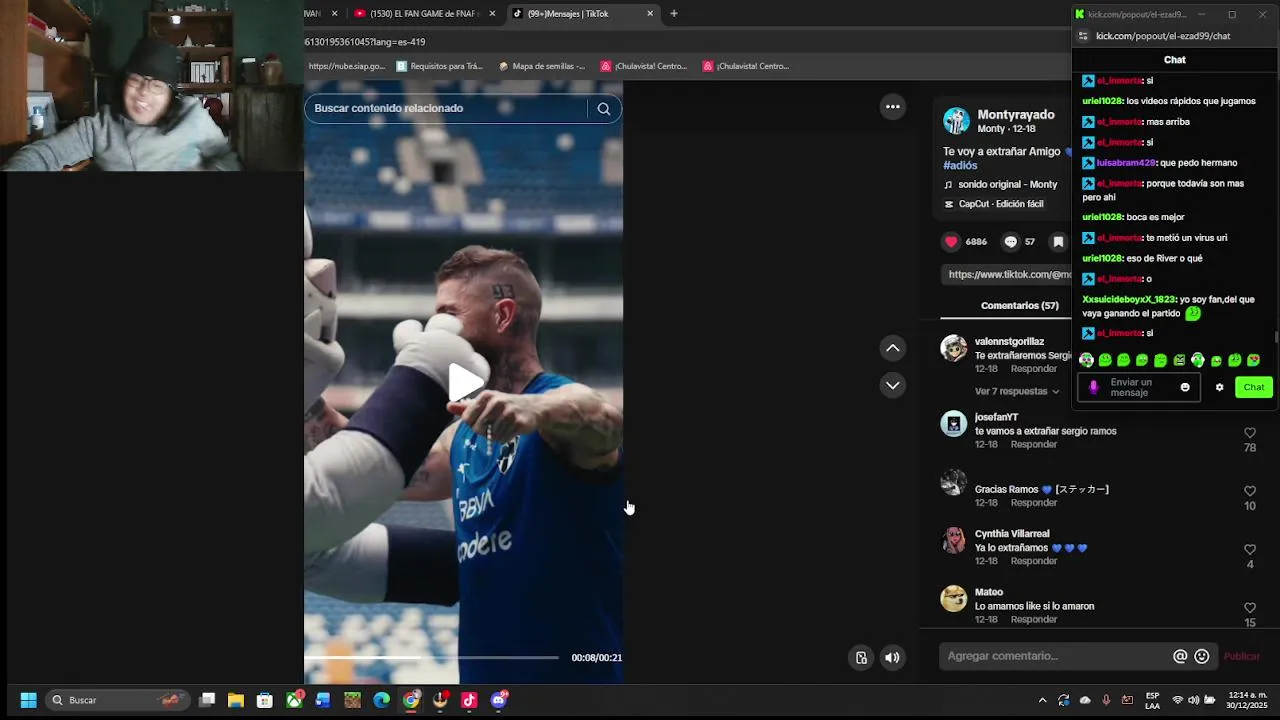
Task: Like josefanYT's comment heart
Action: coord(1250,433)
